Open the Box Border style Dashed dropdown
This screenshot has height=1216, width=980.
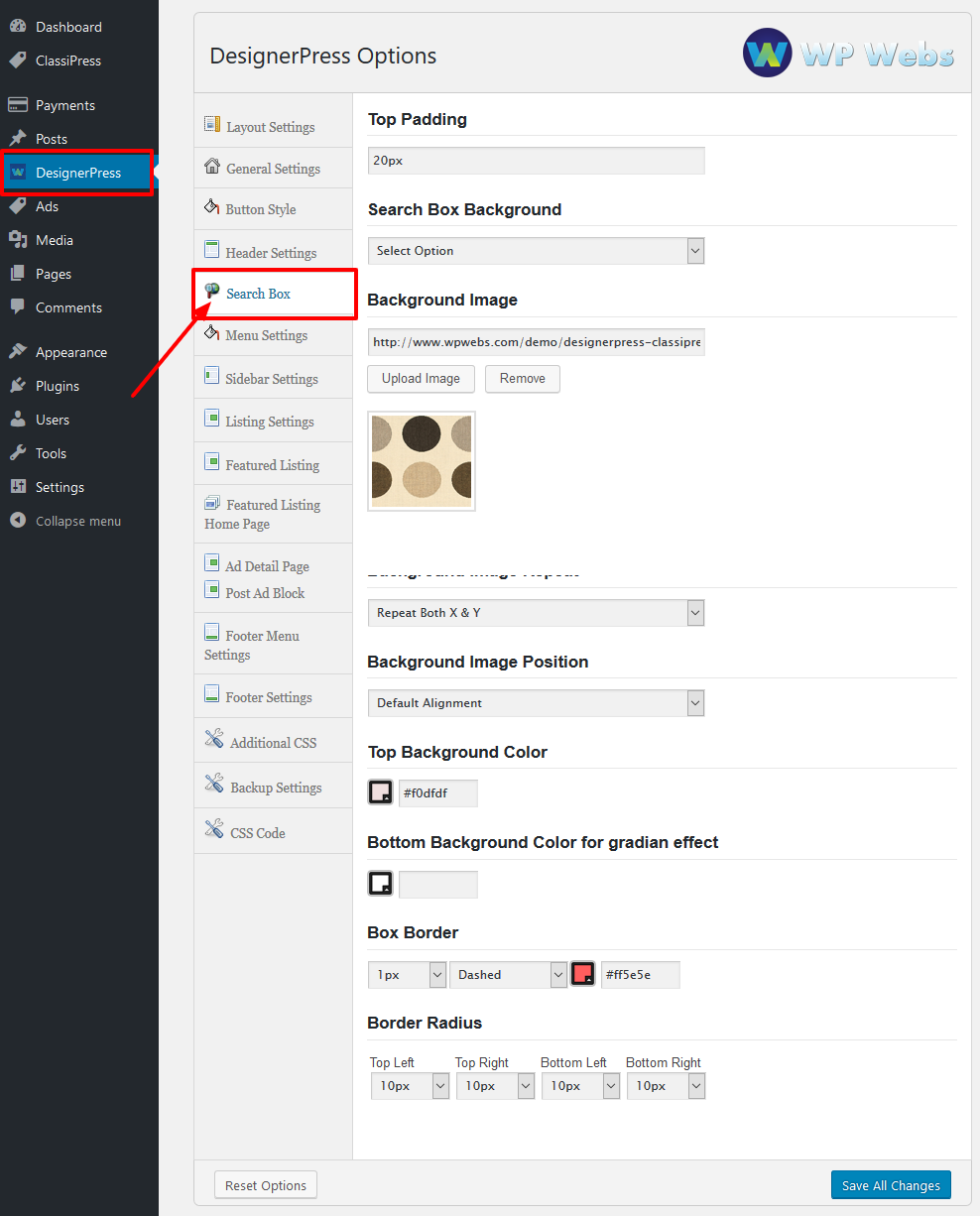pyautogui.click(x=508, y=975)
